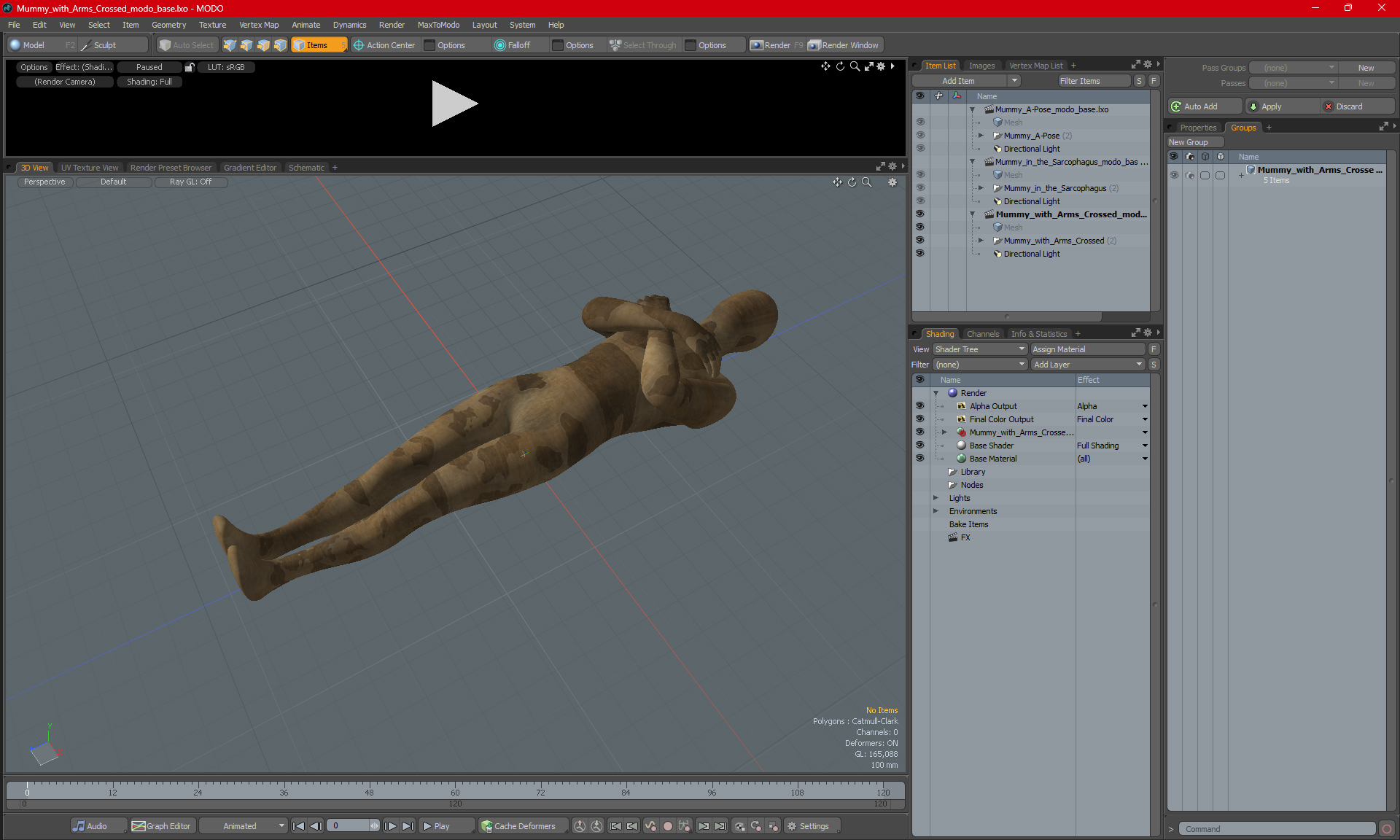Click the Action Center icon
1400x840 pixels.
359,45
